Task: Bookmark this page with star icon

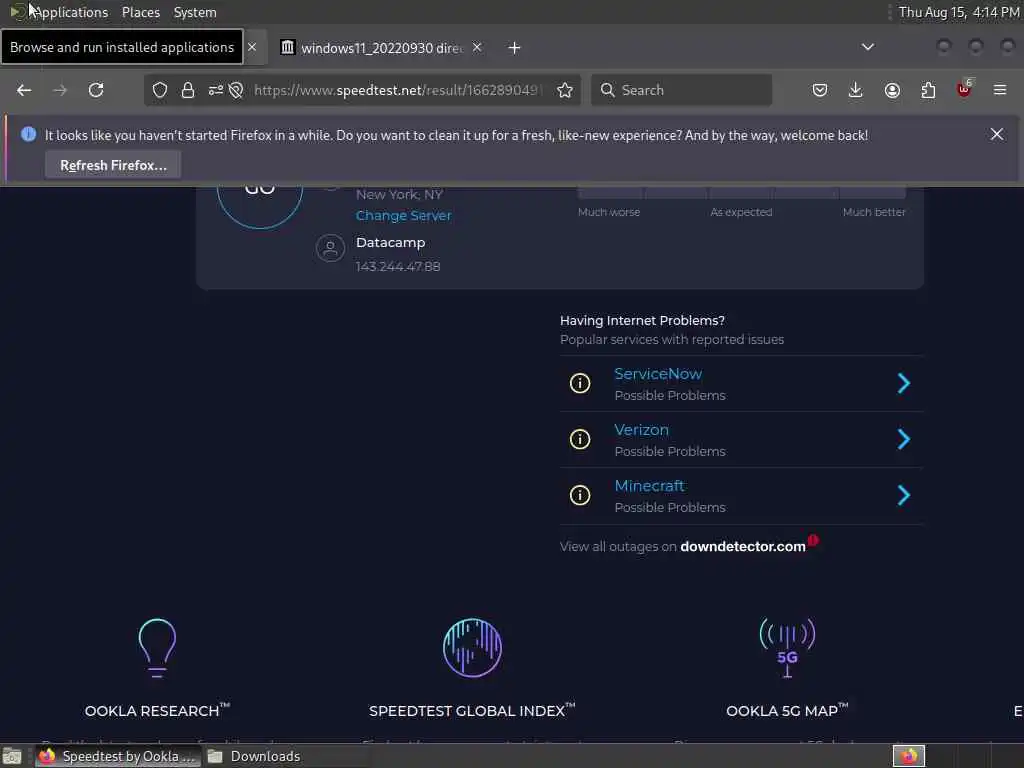Action: click(565, 90)
